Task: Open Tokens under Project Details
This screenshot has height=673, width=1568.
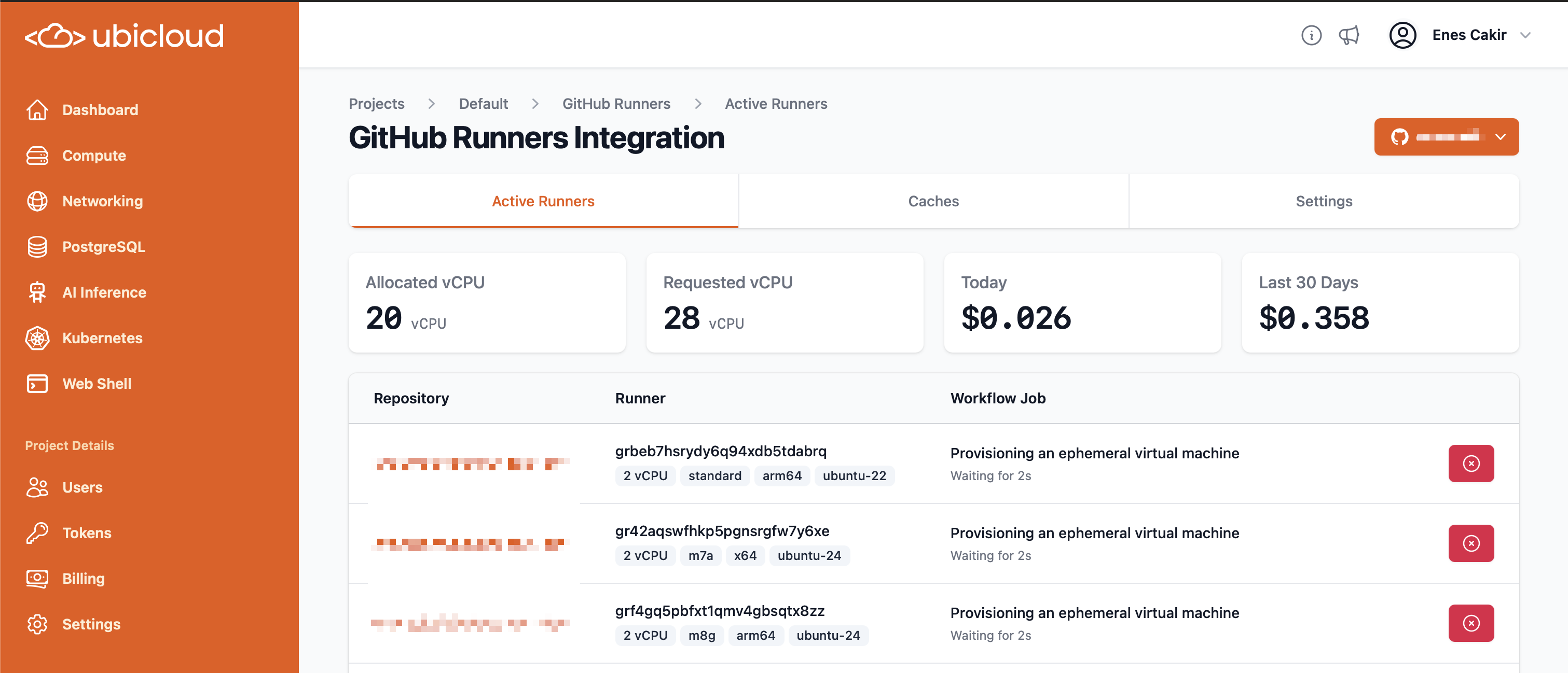Action: click(x=87, y=532)
